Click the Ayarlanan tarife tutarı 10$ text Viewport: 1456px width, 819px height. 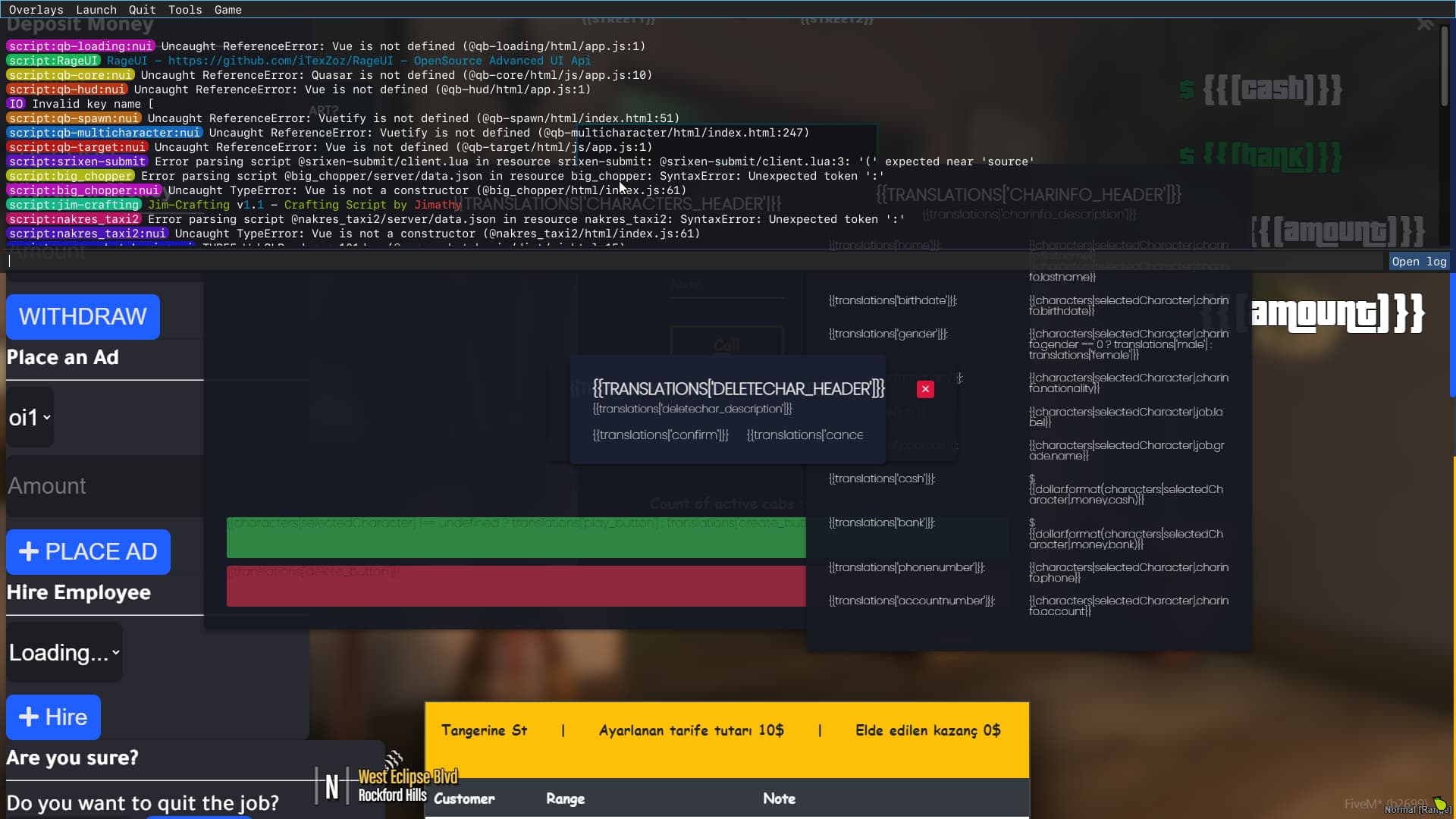pyautogui.click(x=691, y=730)
